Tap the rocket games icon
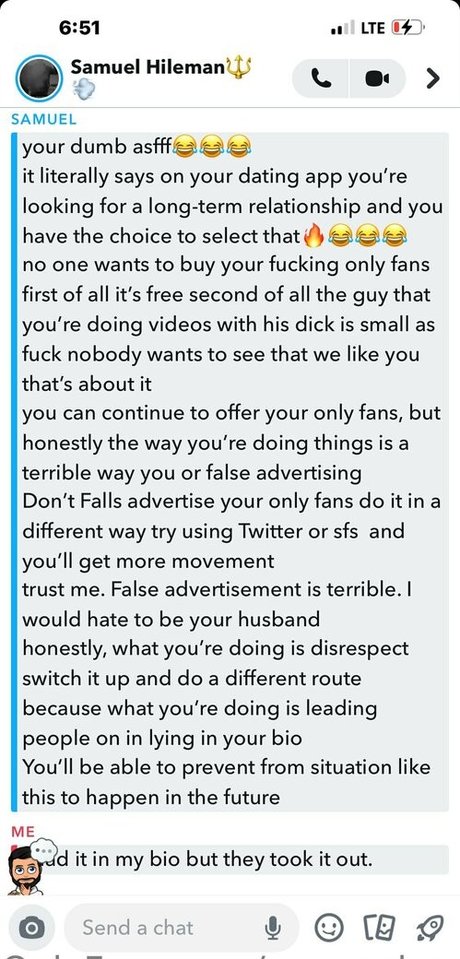This screenshot has width=460, height=959. pos(429,928)
